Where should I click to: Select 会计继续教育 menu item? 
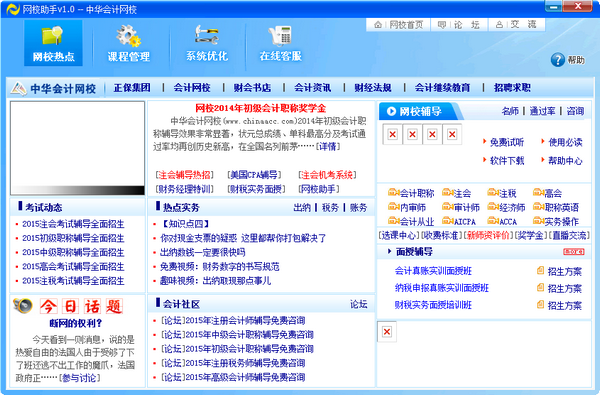[442, 88]
